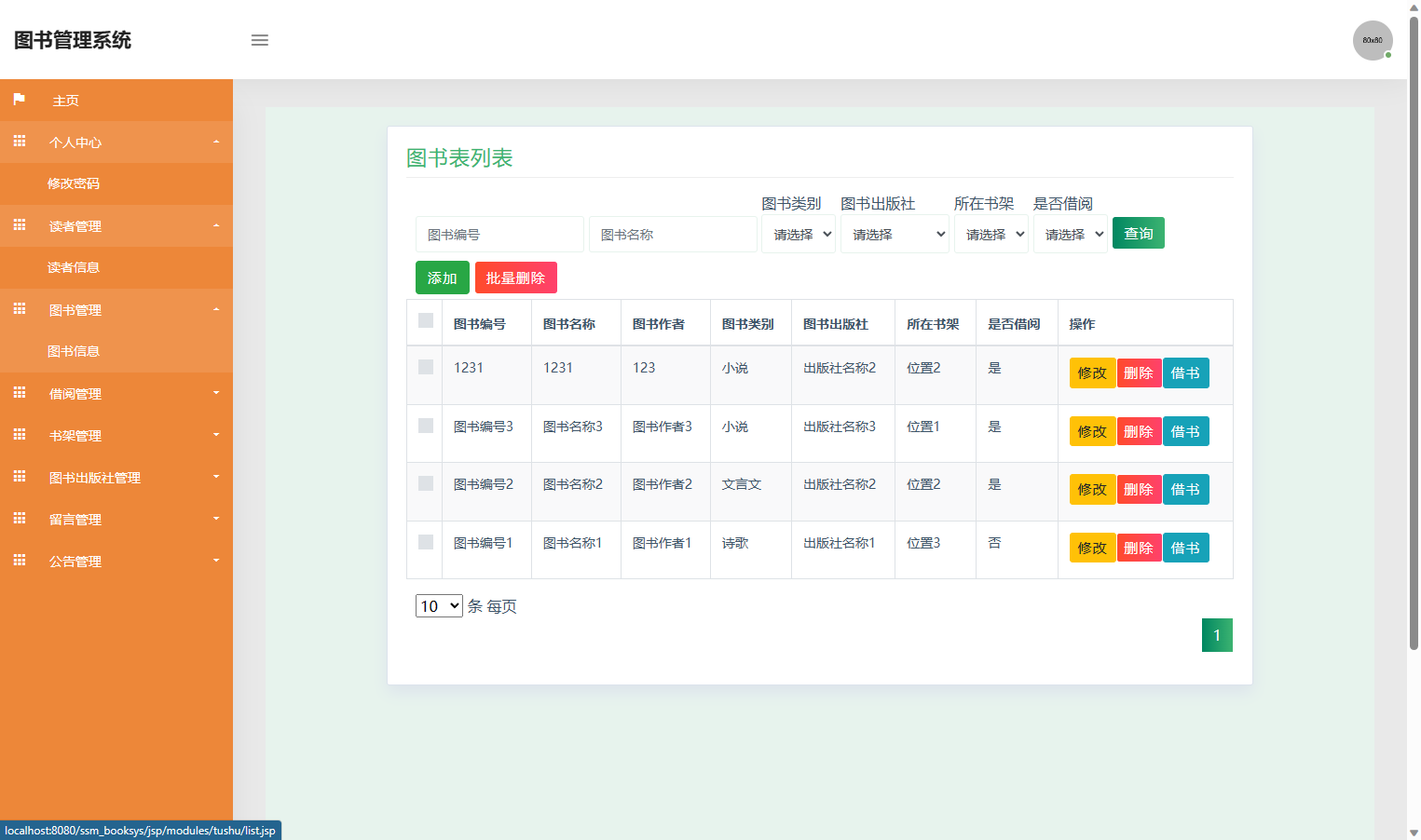Open the 图书类别 dropdown

[798, 234]
